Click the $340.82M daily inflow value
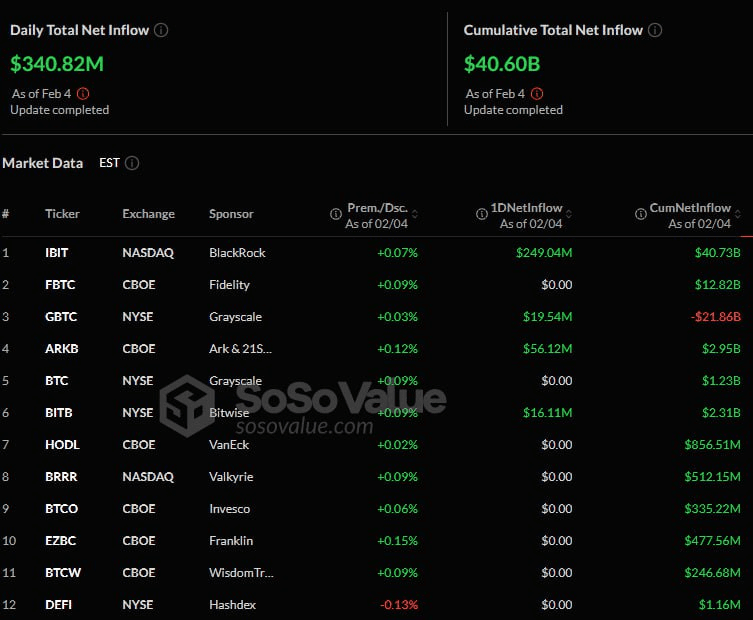This screenshot has width=753, height=620. click(x=57, y=64)
